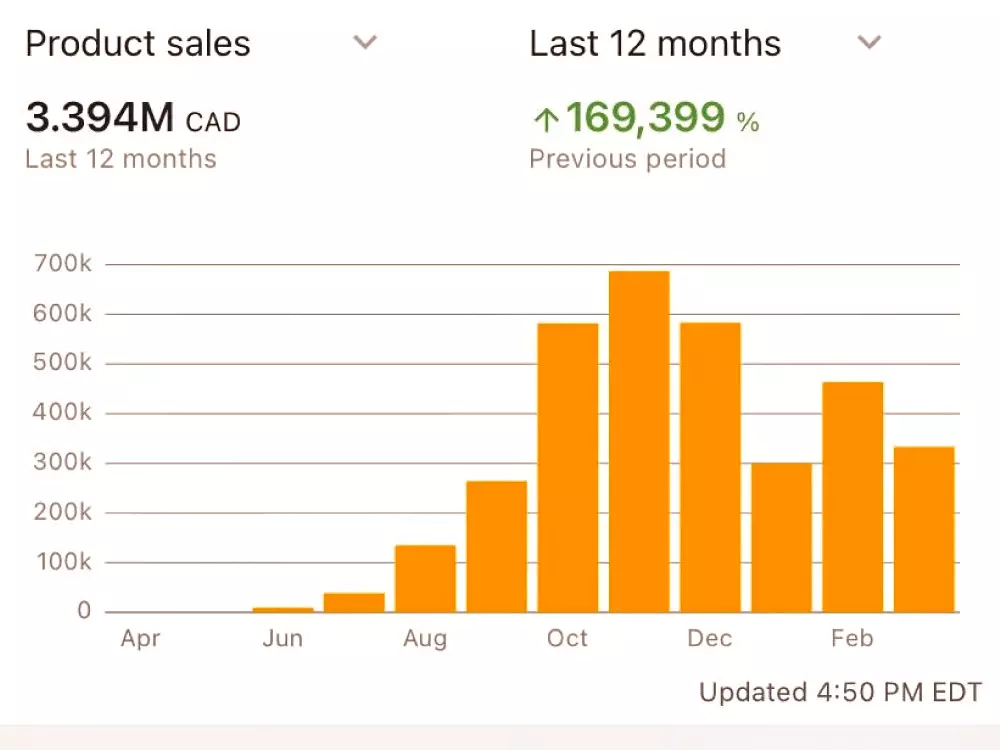The width and height of the screenshot is (1000, 750).
Task: Click the 3.394M CAD total figure
Action: tap(133, 120)
